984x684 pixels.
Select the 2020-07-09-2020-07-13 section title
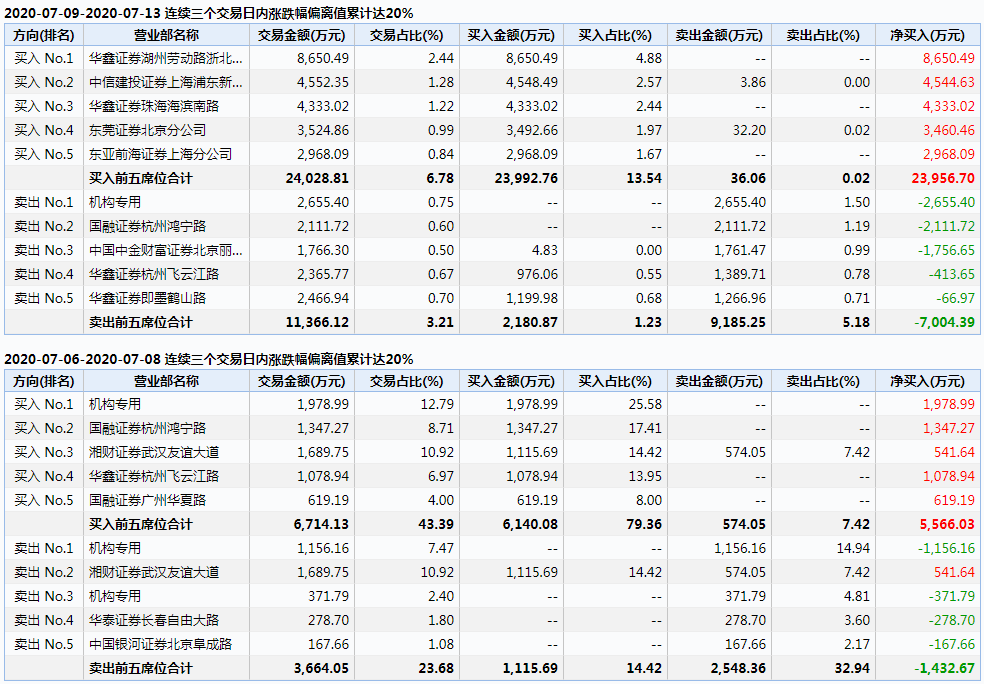pyautogui.click(x=208, y=13)
